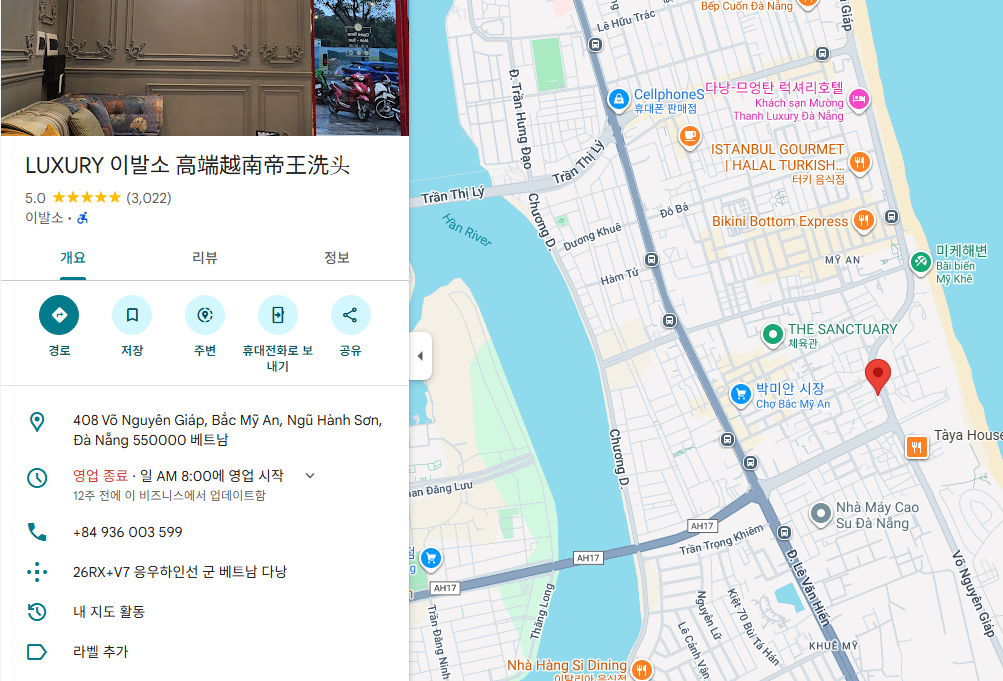Collapse the side panel arrow
1003x681 pixels.
click(420, 356)
